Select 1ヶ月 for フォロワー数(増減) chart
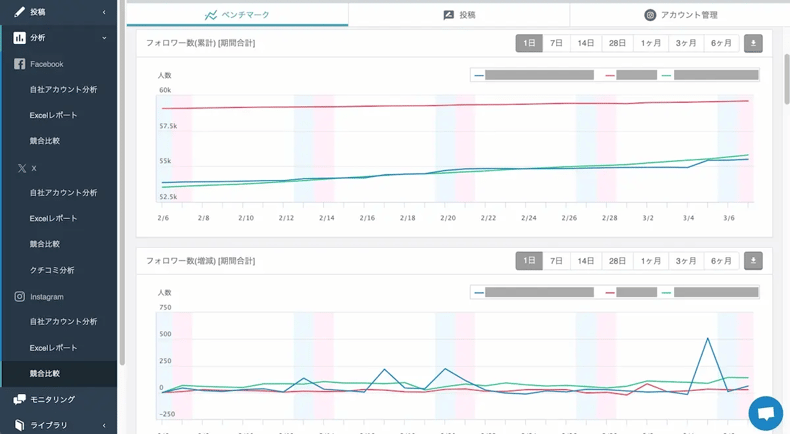Viewport: 790px width, 434px height. pos(650,261)
